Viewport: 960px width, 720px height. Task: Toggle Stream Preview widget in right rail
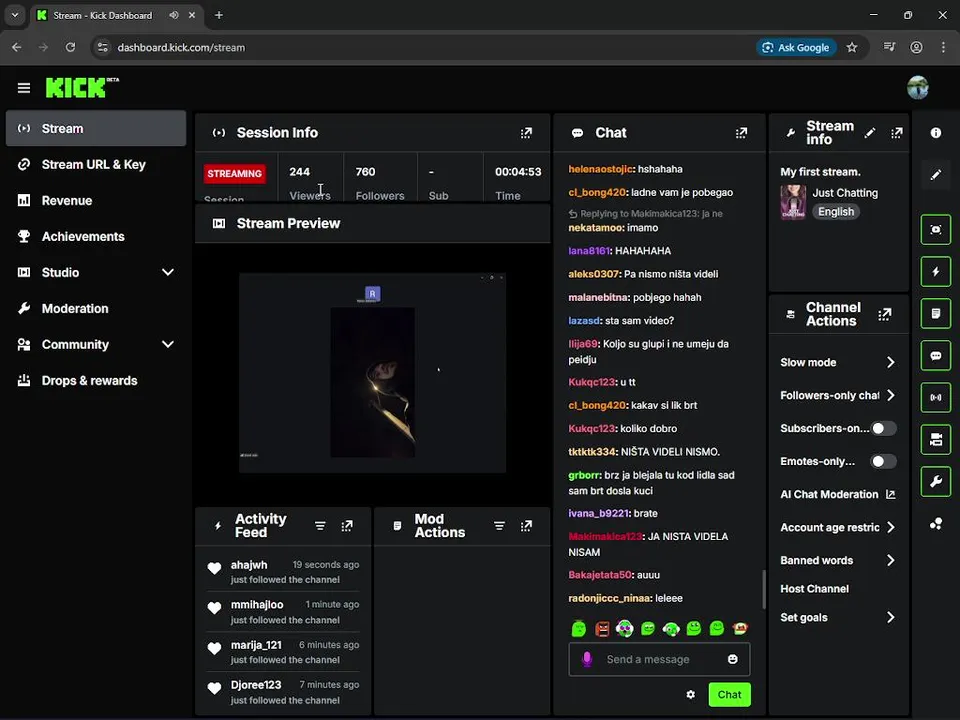(936, 230)
